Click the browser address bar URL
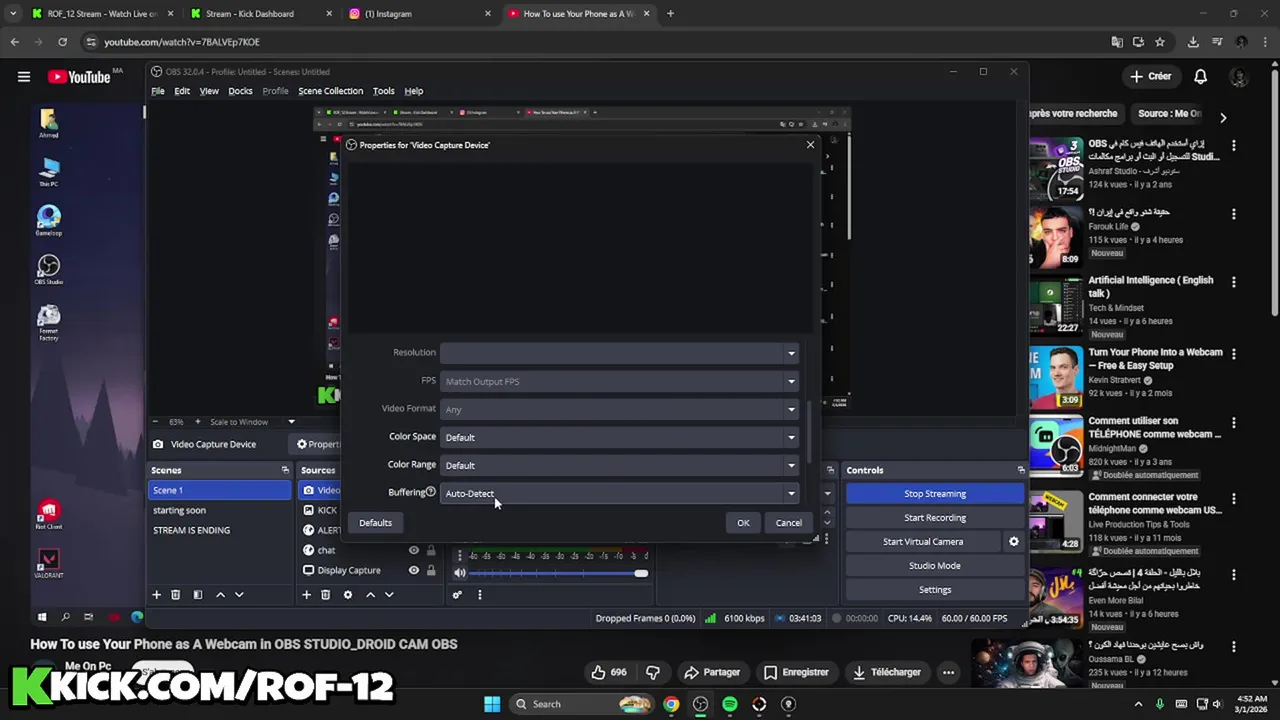Image resolution: width=1280 pixels, height=720 pixels. [x=182, y=42]
